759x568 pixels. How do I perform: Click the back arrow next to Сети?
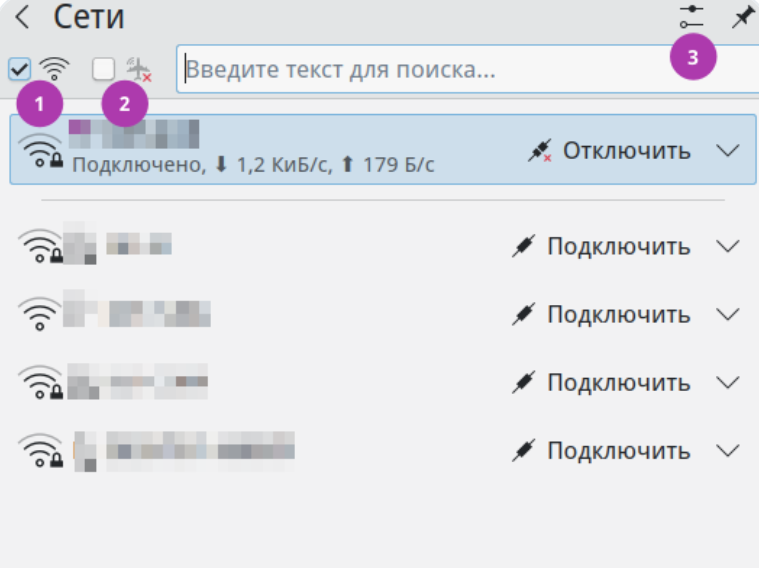tap(22, 17)
